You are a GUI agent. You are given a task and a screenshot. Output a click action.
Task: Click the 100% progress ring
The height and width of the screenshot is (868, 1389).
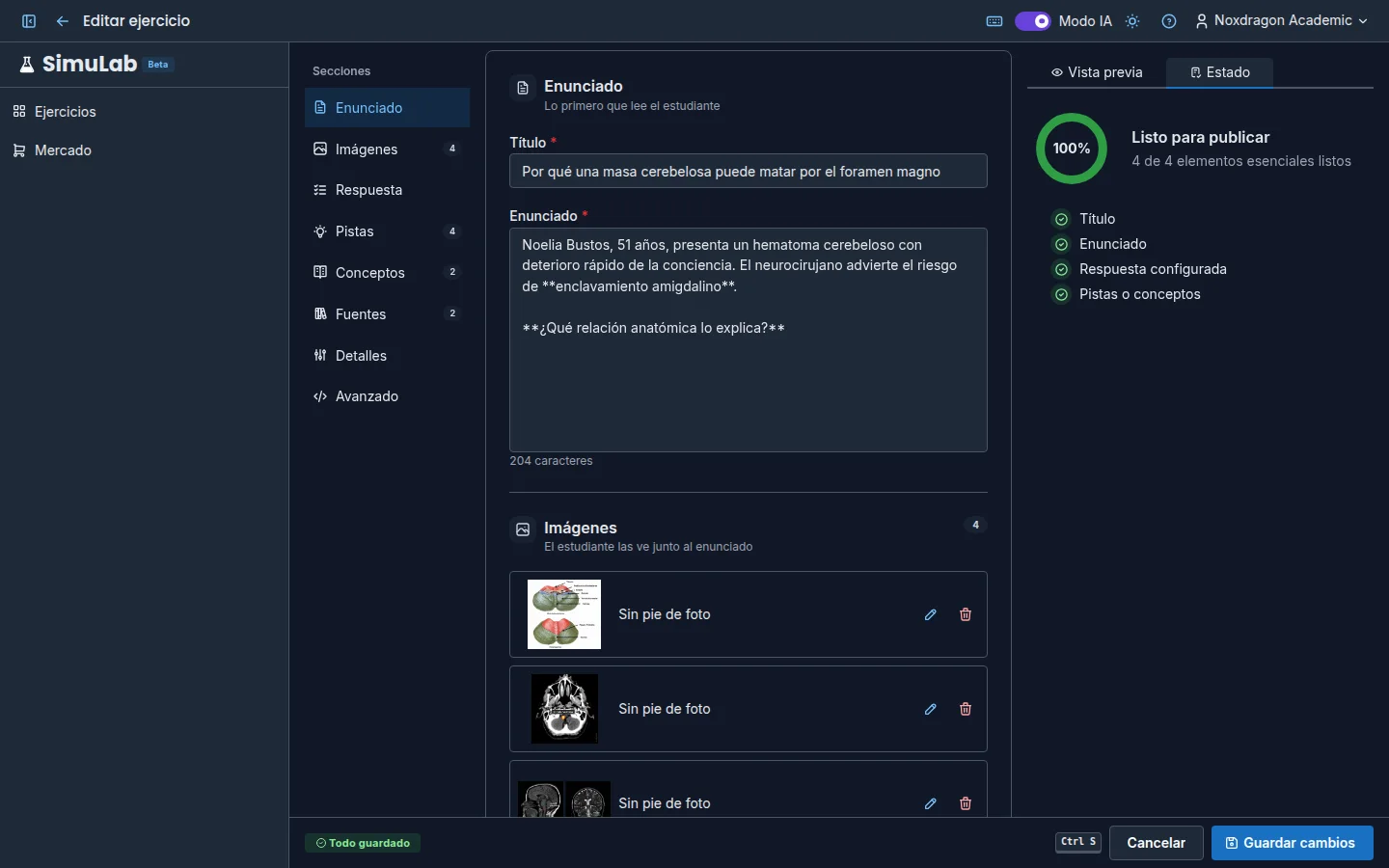pyautogui.click(x=1072, y=149)
